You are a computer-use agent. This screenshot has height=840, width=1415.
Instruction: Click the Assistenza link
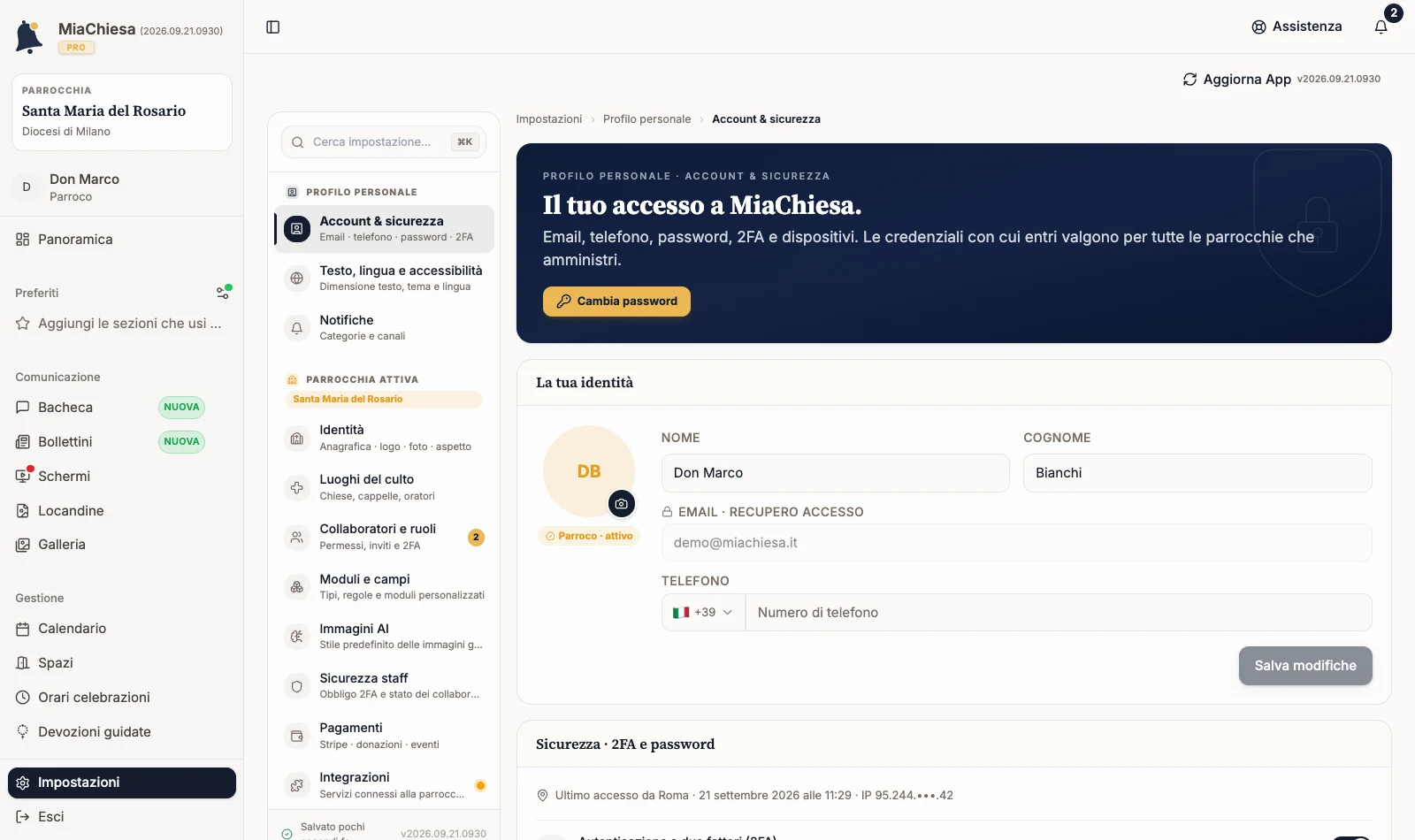[x=1296, y=27]
